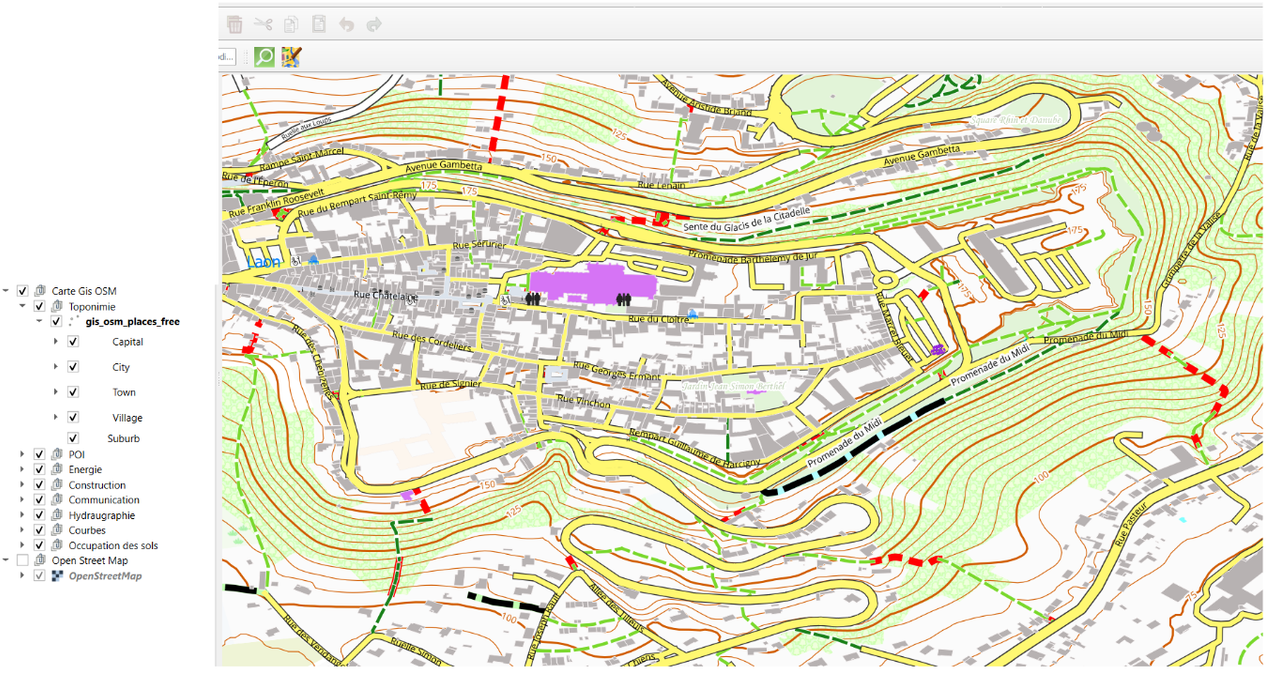Uncheck the gis_osm_places_free layer checkbox

coord(56,322)
